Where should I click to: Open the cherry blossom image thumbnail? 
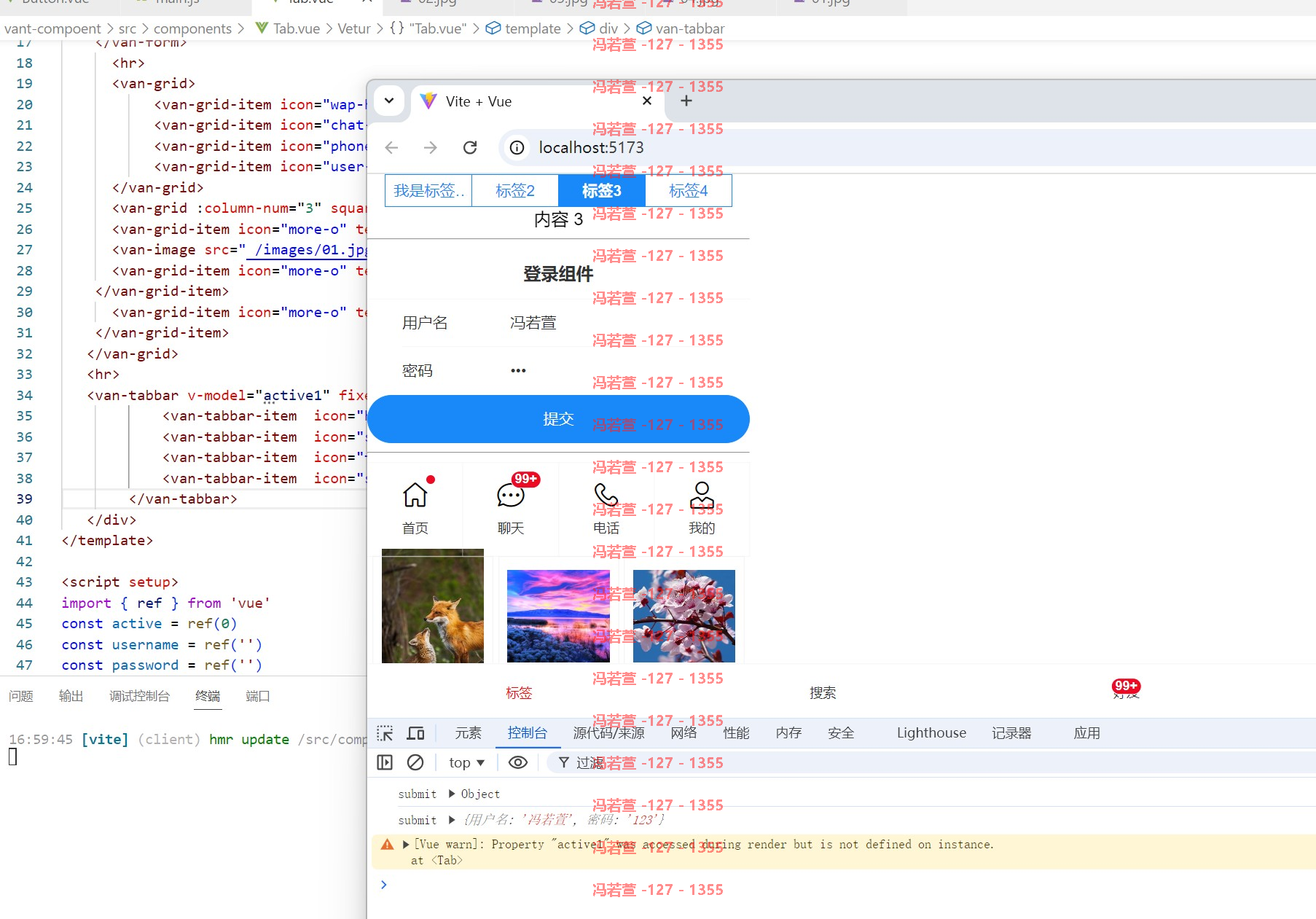coord(684,616)
